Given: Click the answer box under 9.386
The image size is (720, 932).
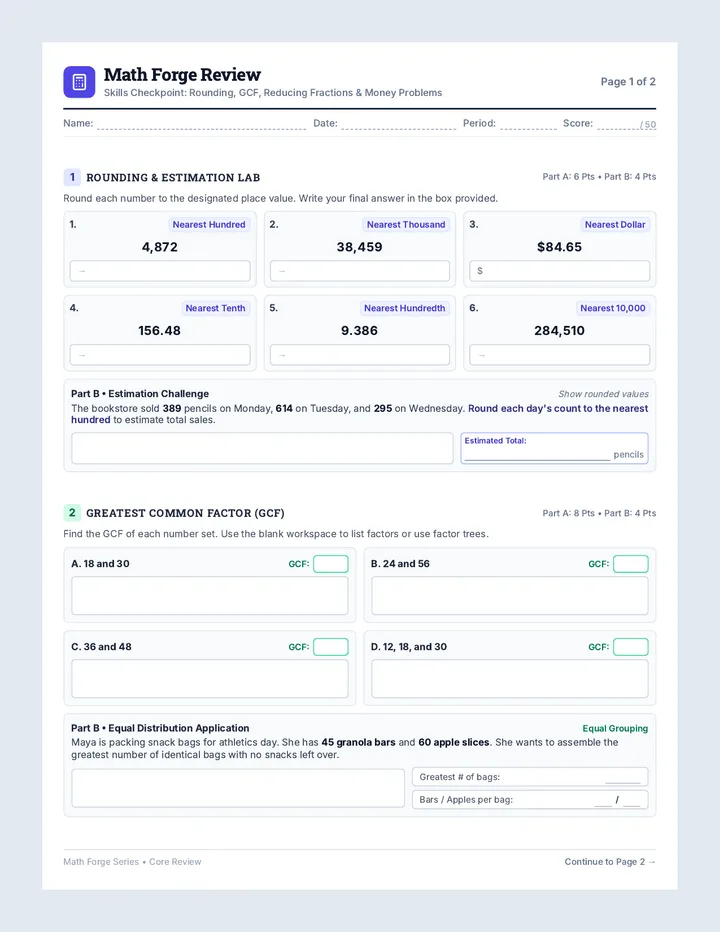Looking at the screenshot, I should point(360,355).
